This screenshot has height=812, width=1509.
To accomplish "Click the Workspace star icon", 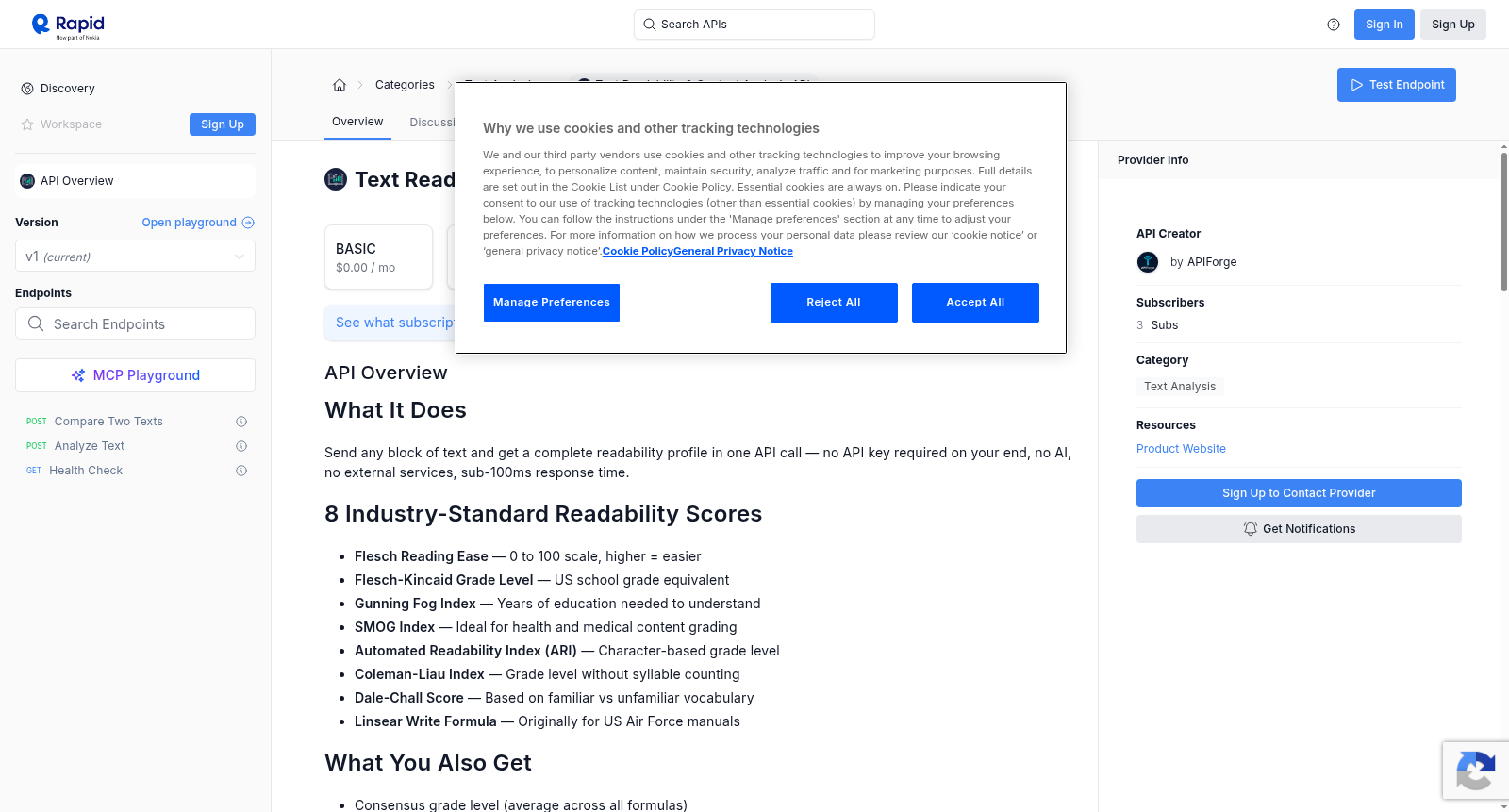I will (27, 124).
